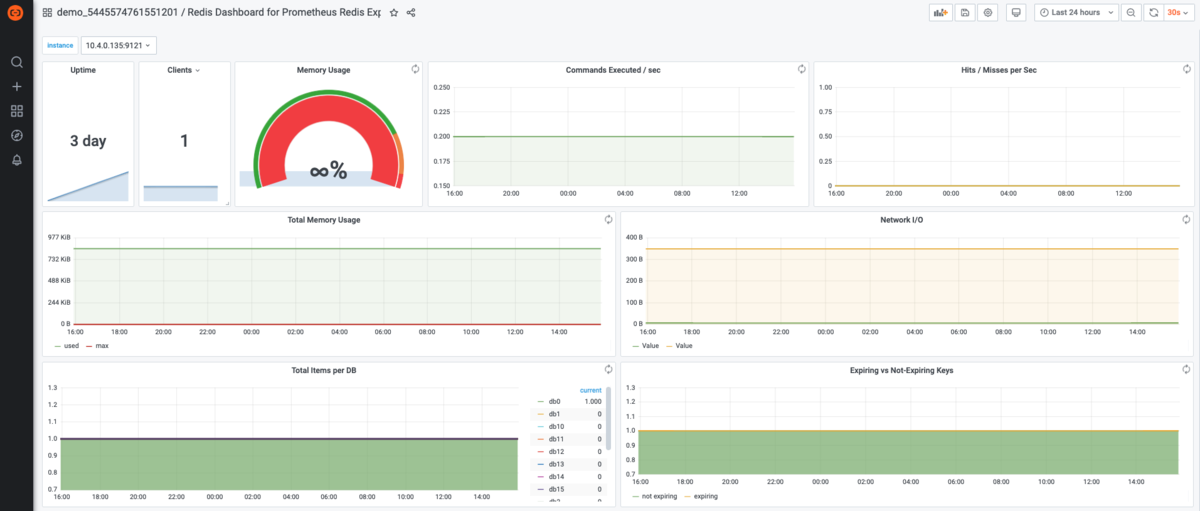Click the dashboard grid icon beside the title
The width and height of the screenshot is (1200, 511).
tap(47, 13)
